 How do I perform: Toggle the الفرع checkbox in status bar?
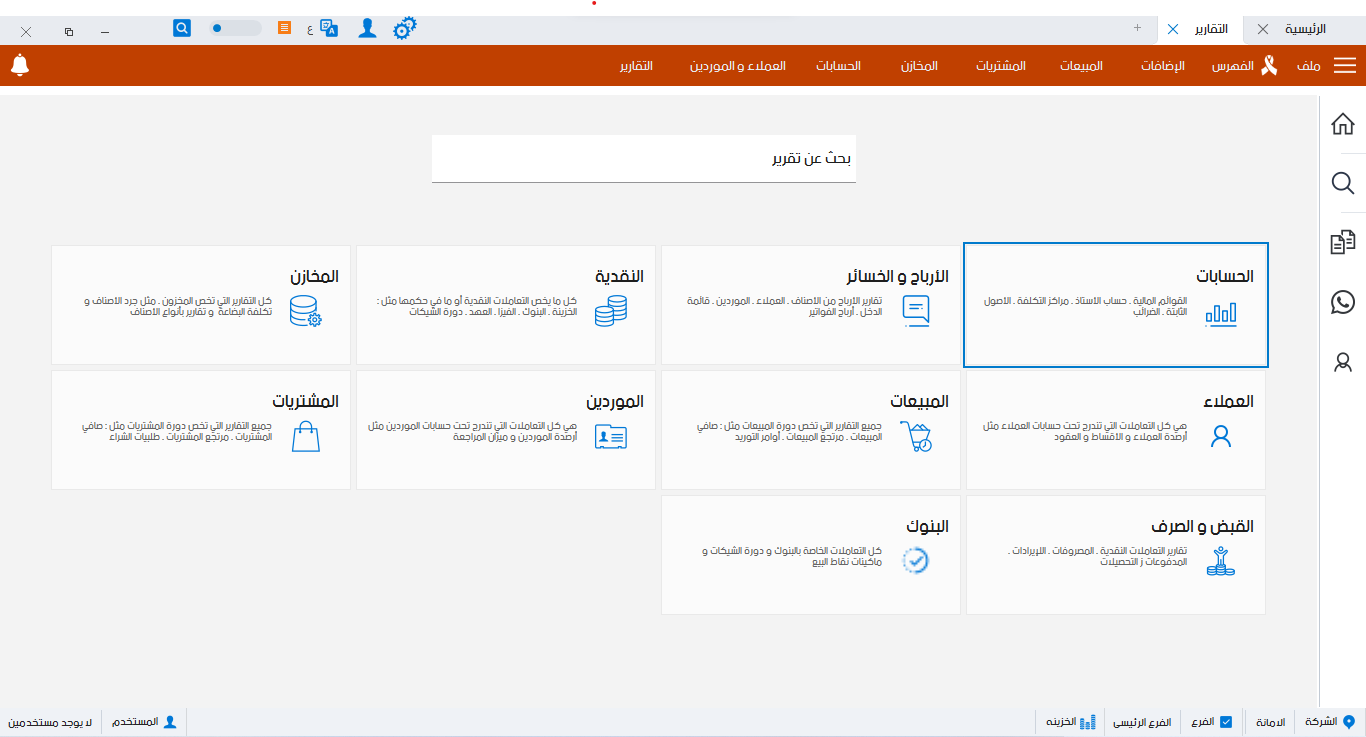click(x=1226, y=721)
